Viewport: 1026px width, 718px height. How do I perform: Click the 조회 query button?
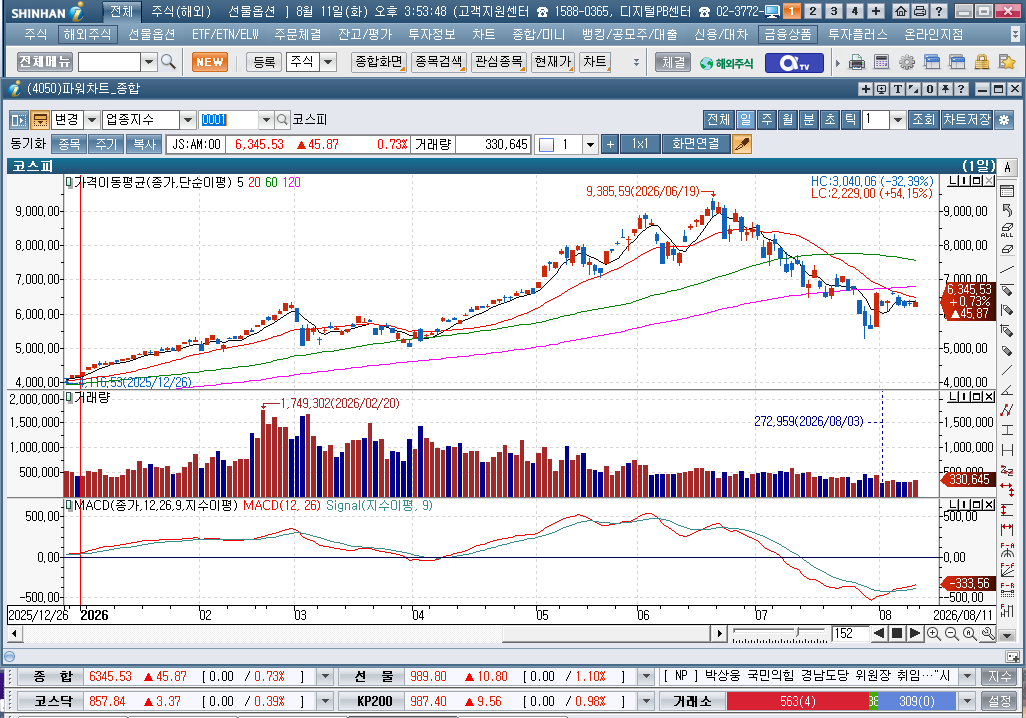point(924,119)
